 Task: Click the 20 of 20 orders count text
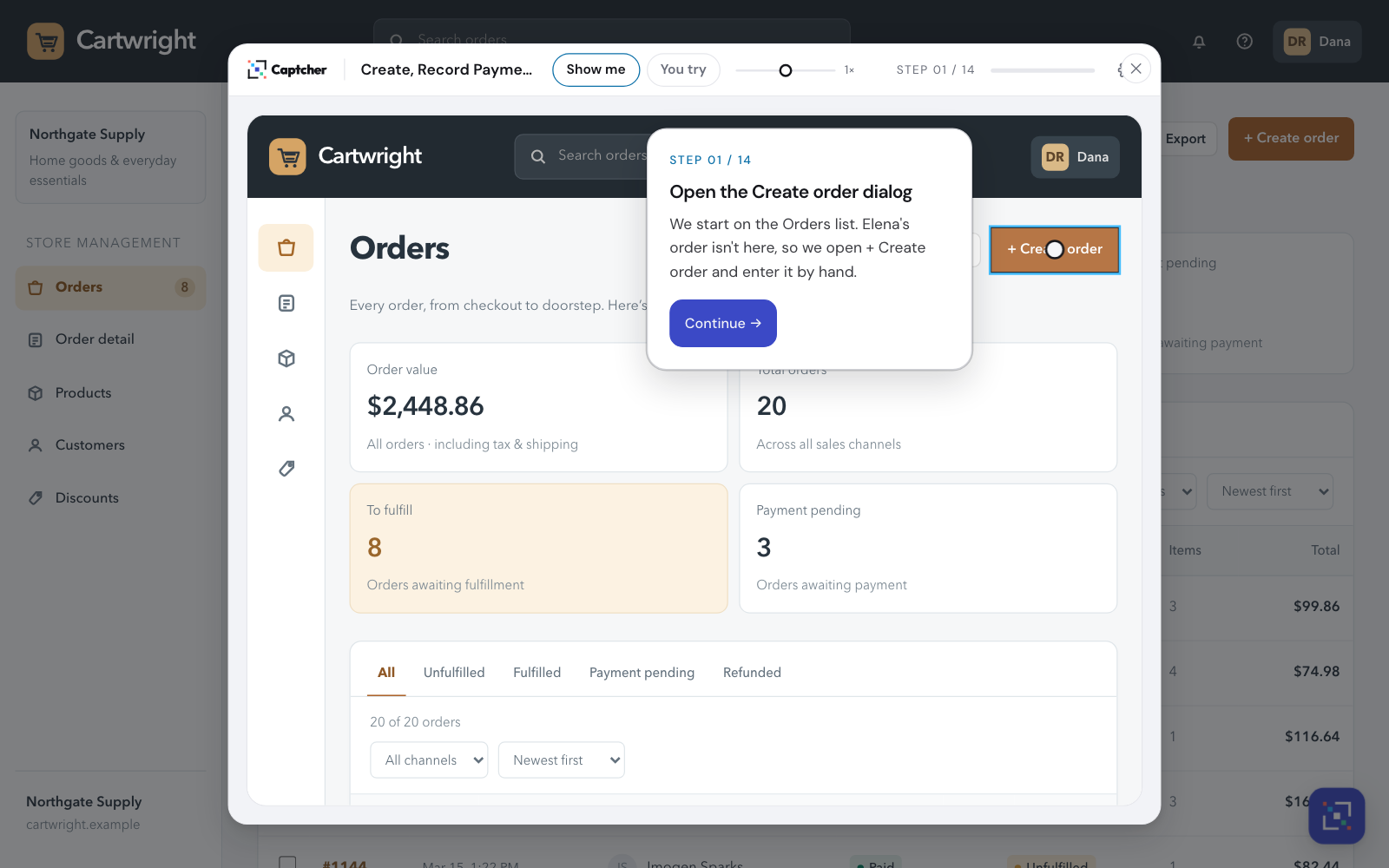tap(415, 722)
